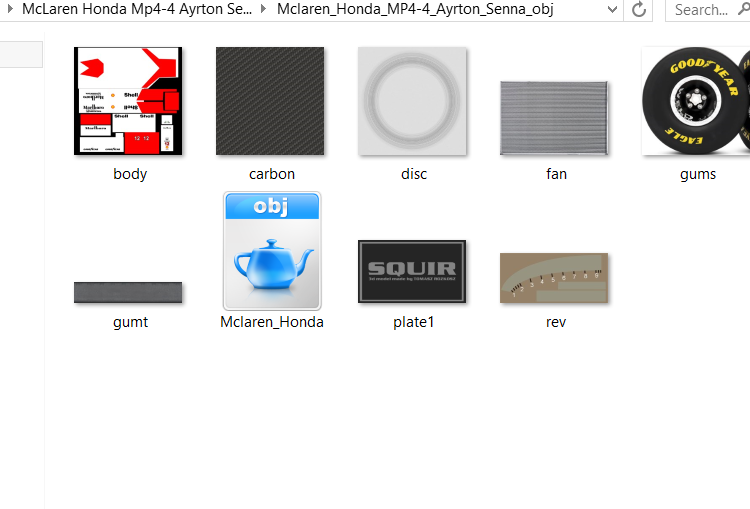Select the fan texture thumbnail
The height and width of the screenshot is (509, 750).
(554, 118)
